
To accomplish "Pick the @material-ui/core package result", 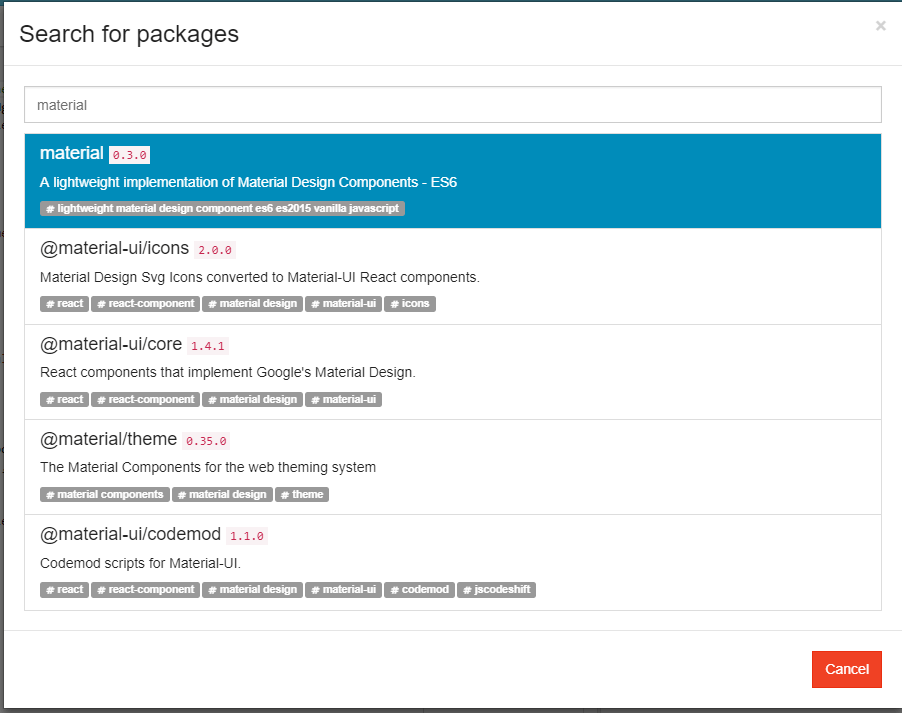I will 453,372.
